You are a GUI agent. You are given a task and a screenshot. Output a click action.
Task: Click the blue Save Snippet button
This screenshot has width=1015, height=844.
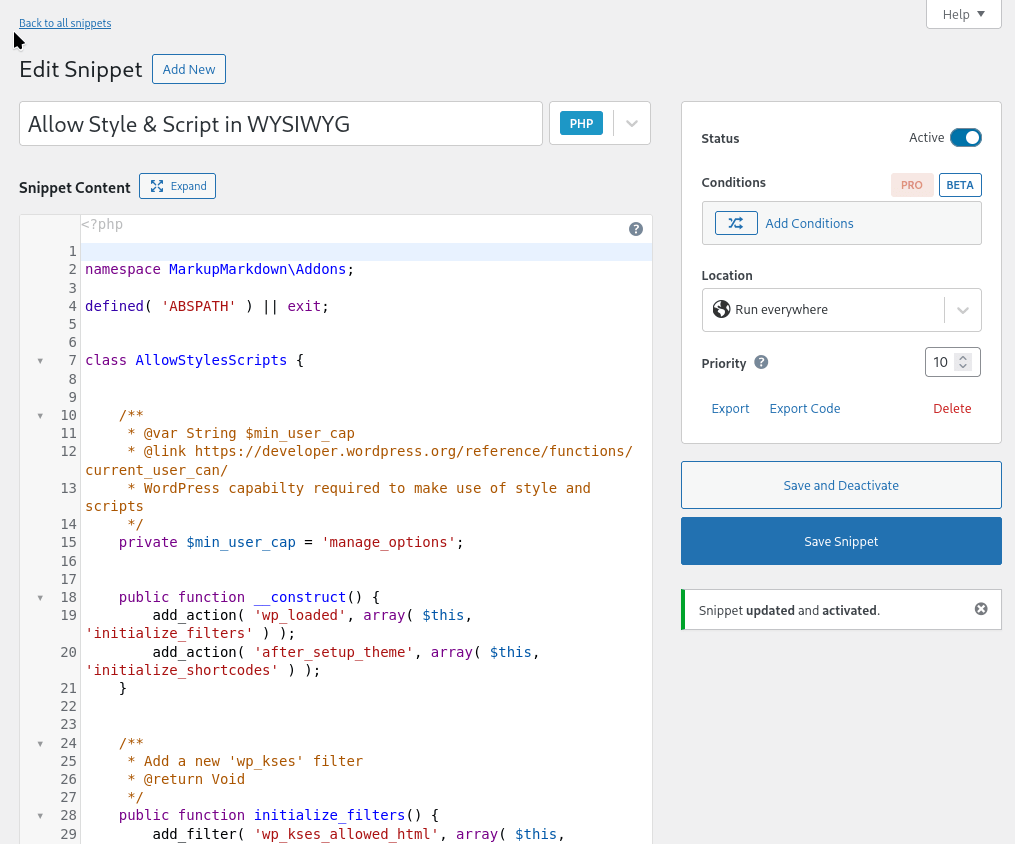point(841,541)
